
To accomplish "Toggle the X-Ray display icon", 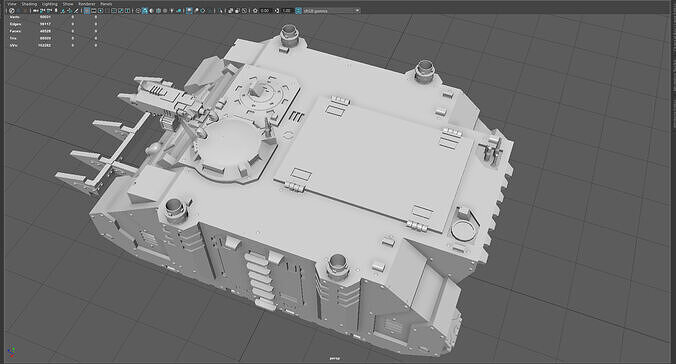I will point(231,11).
